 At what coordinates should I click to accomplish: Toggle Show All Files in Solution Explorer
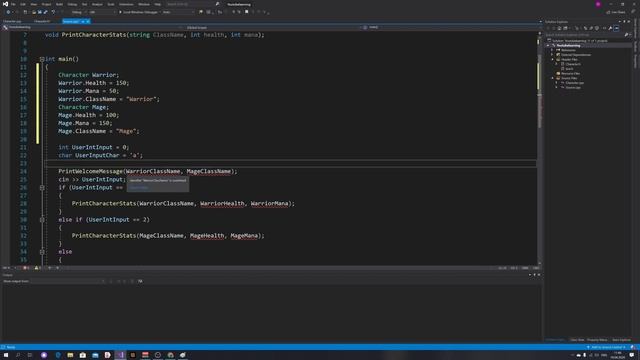[x=597, y=28]
